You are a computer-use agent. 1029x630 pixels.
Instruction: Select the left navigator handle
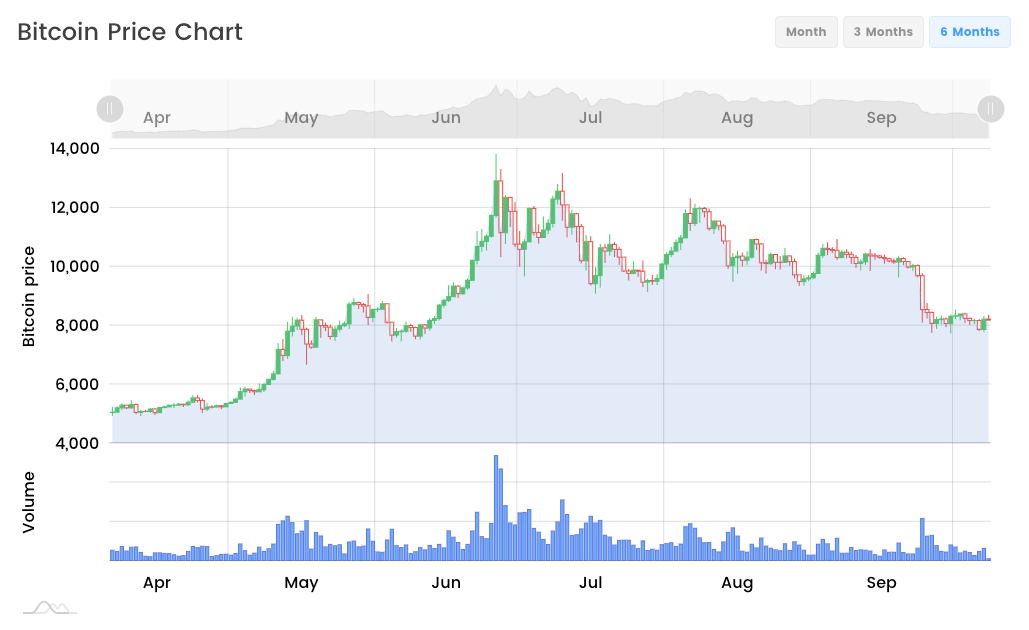[x=110, y=108]
